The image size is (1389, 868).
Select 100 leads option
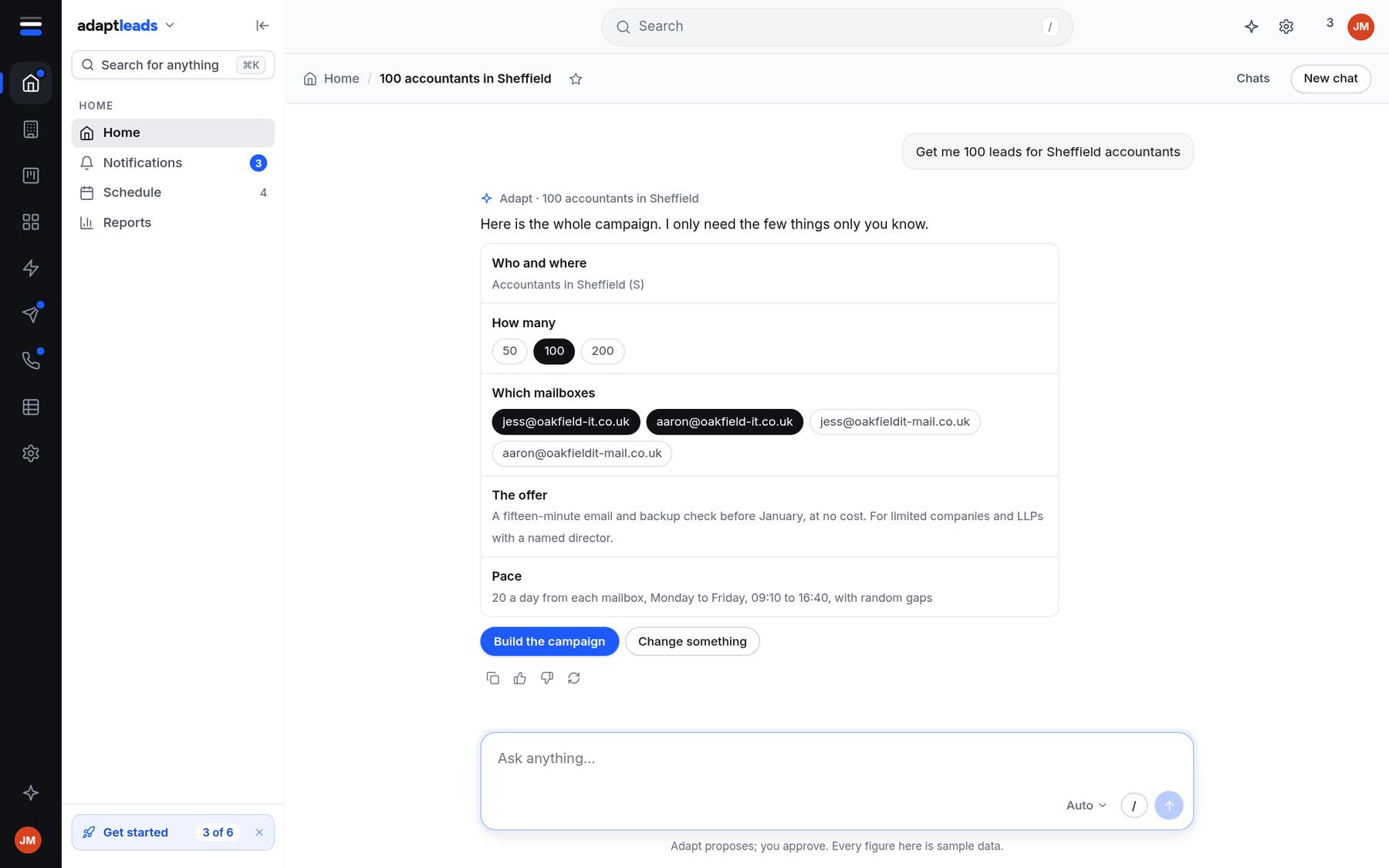[554, 351]
